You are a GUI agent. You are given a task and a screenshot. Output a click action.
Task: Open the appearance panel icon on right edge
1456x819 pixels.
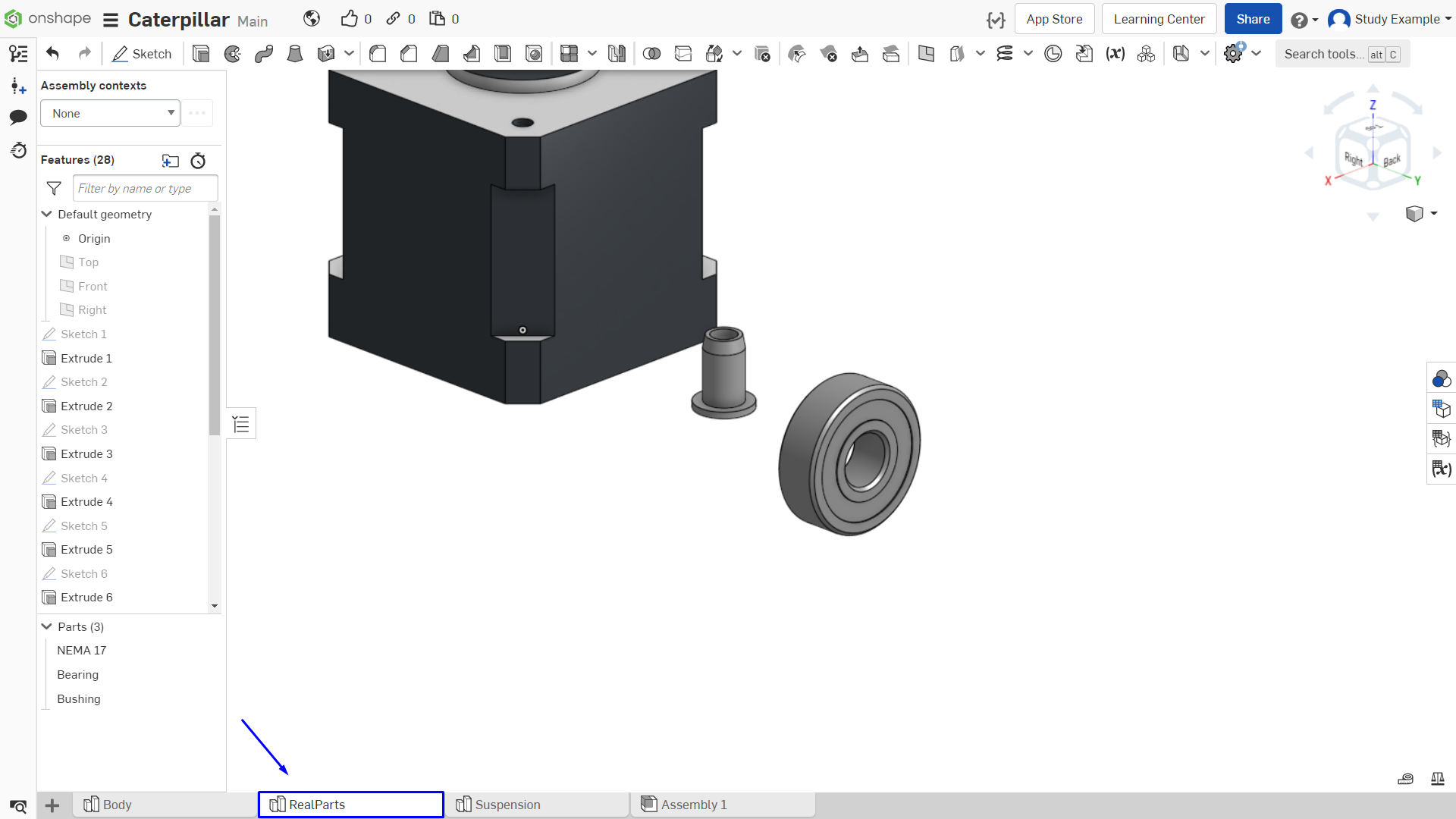click(x=1441, y=378)
